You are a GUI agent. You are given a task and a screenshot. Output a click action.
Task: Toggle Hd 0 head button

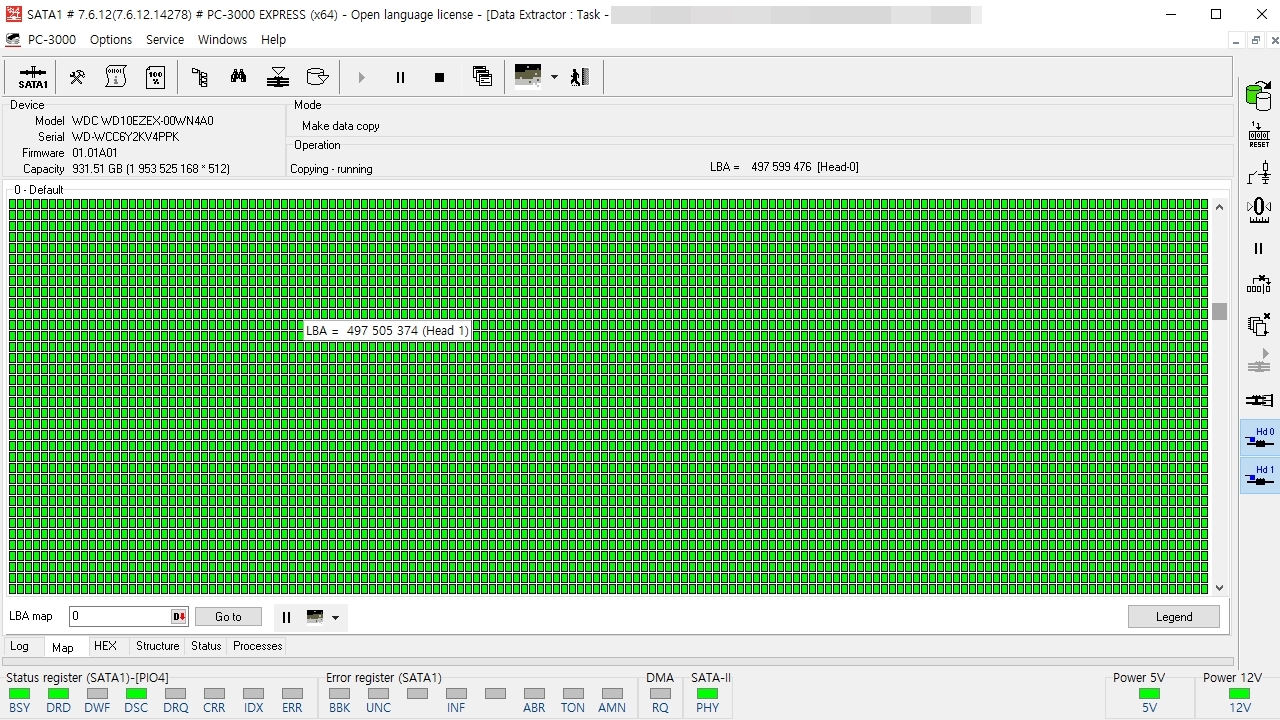point(1259,438)
